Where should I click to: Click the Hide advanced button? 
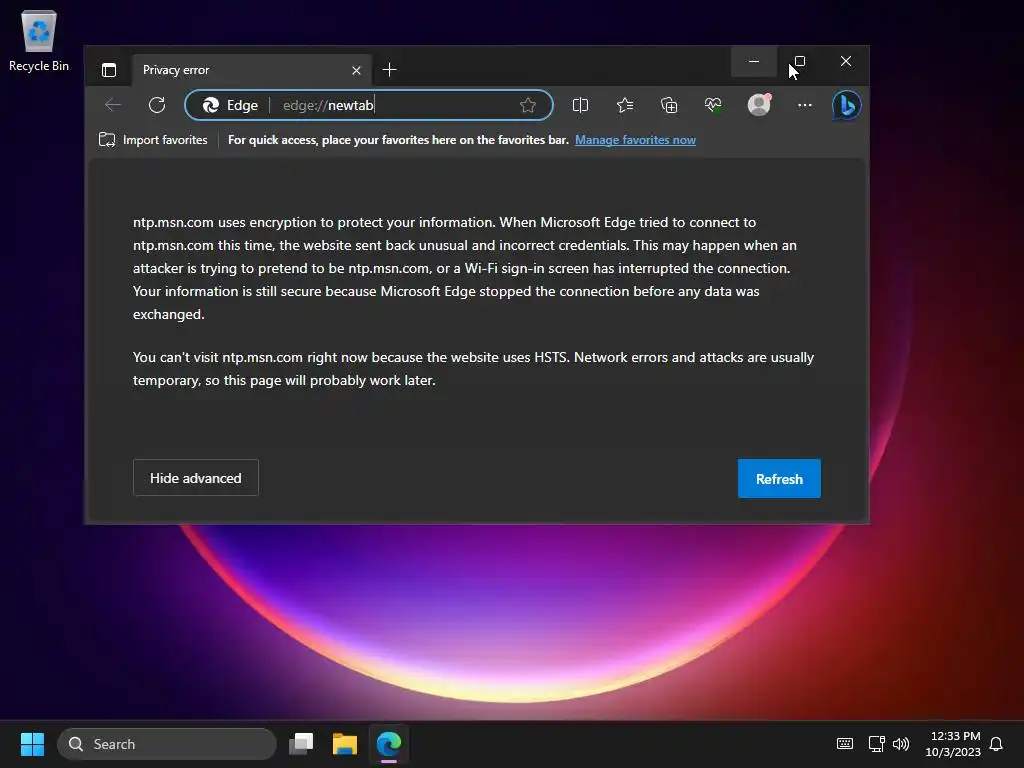[196, 478]
